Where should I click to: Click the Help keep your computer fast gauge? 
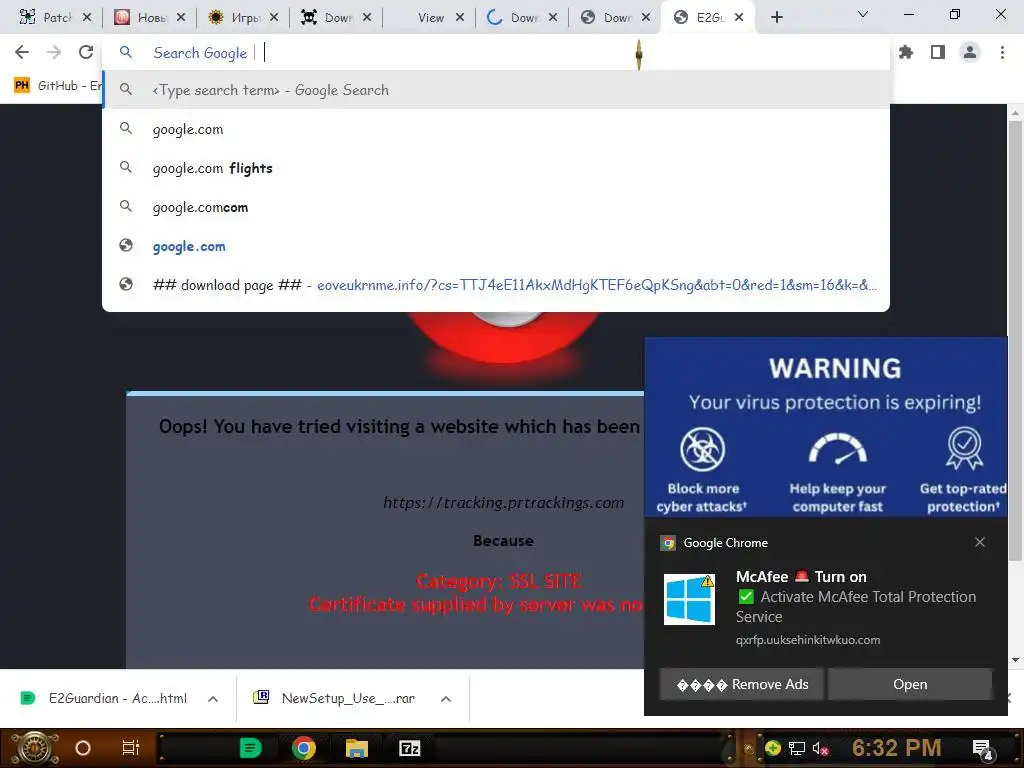[x=838, y=449]
